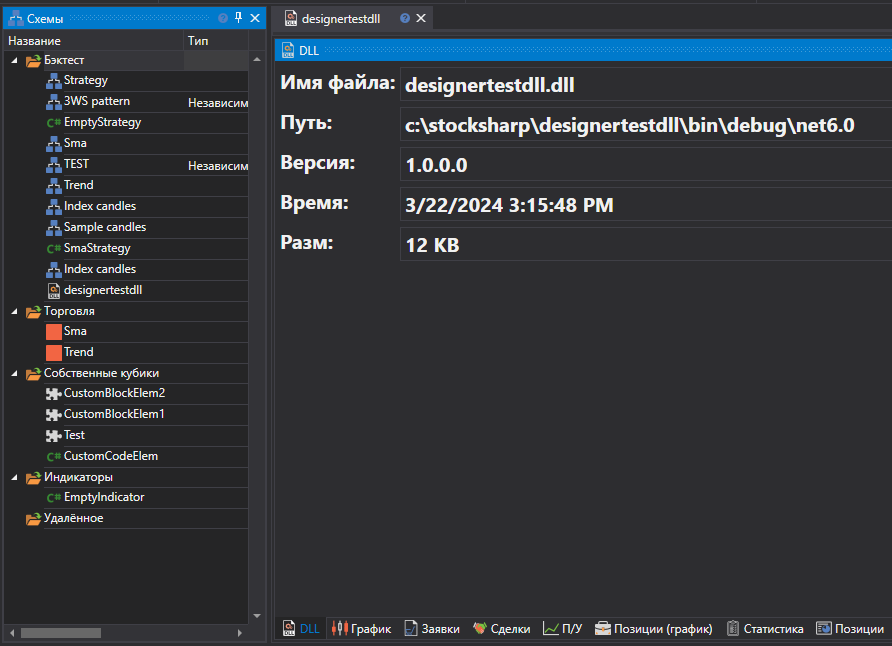Collapse the Индикаторы tree group
The height and width of the screenshot is (646, 892).
point(14,478)
